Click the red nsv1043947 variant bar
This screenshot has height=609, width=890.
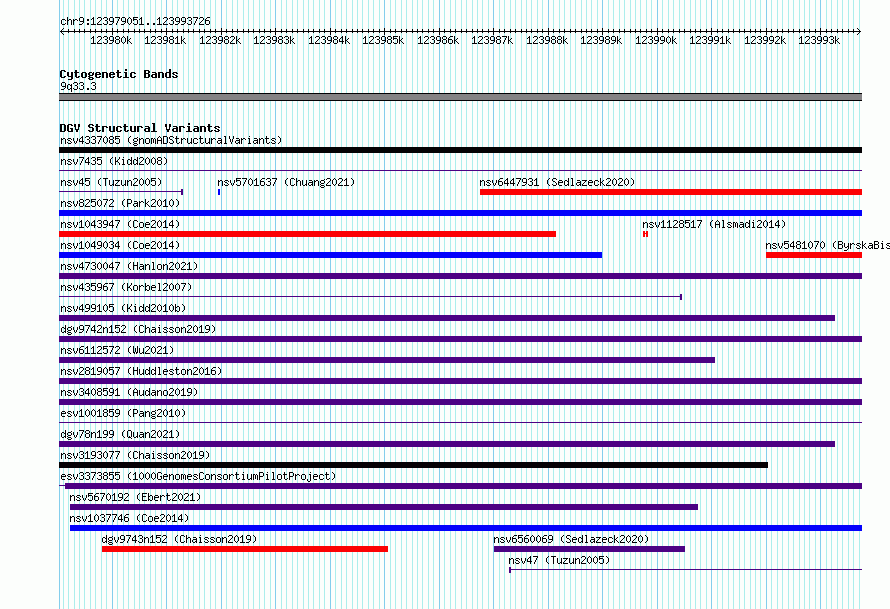click(x=308, y=234)
